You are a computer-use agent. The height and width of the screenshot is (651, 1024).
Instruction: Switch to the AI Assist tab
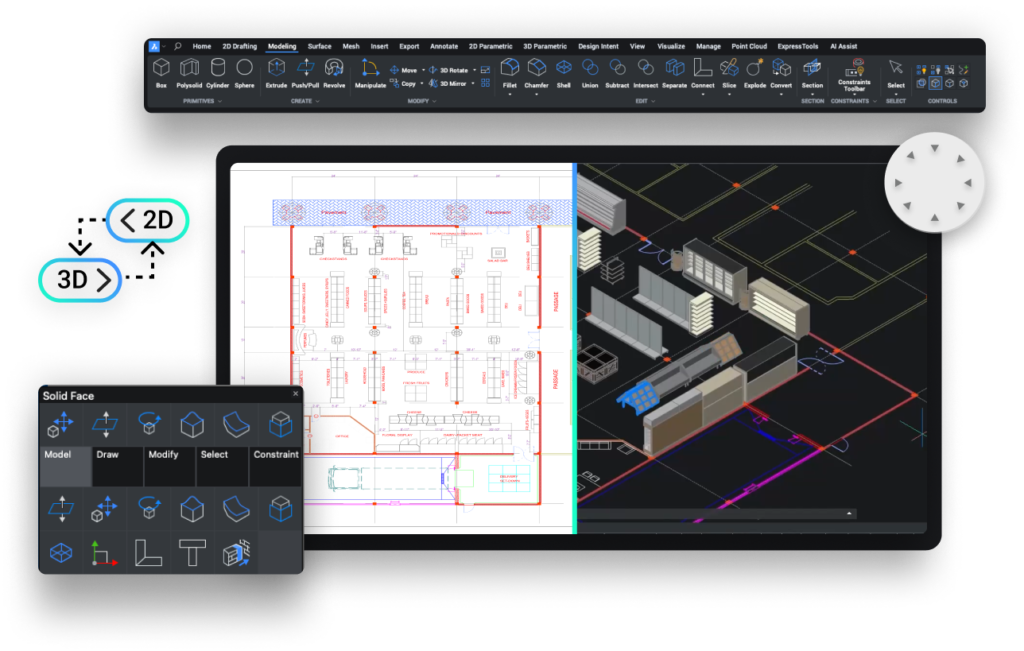coord(843,46)
